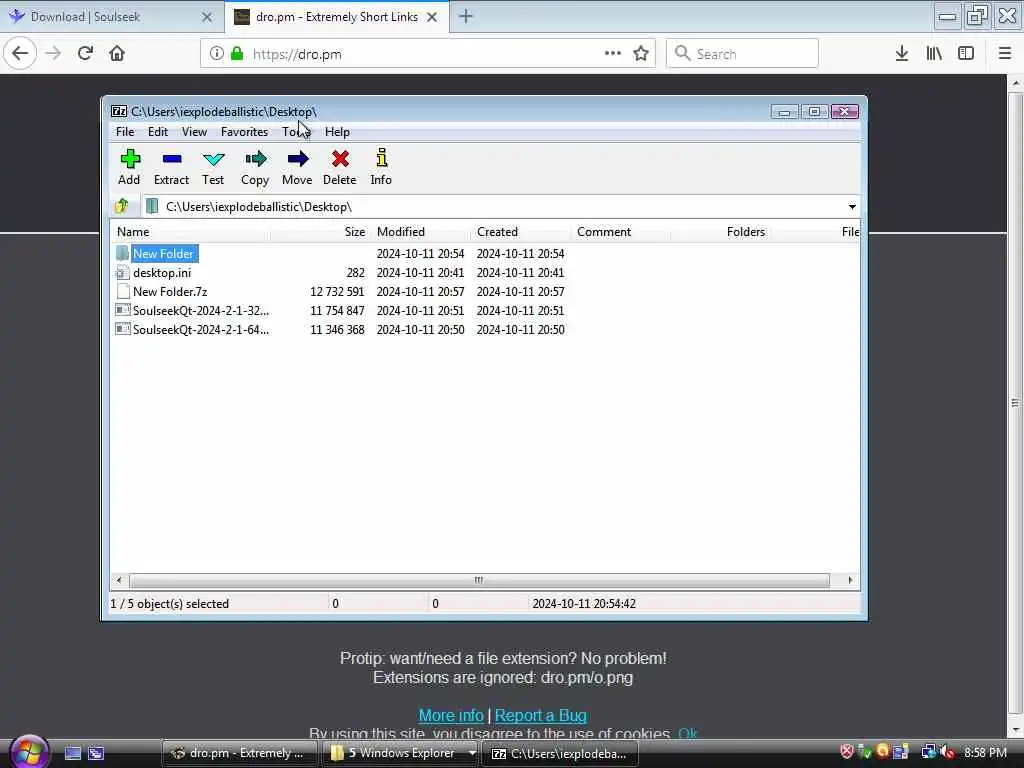Click the 7-Zip horizontal scrollbar thumb
Image resolution: width=1024 pixels, height=768 pixels.
479,580
